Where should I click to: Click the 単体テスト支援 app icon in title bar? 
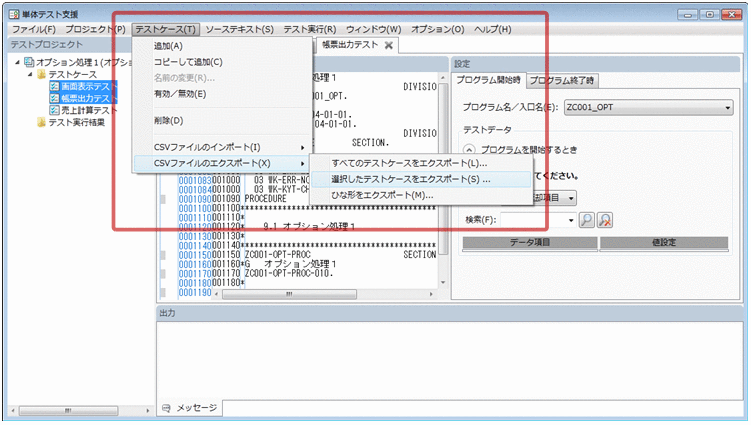[x=14, y=14]
